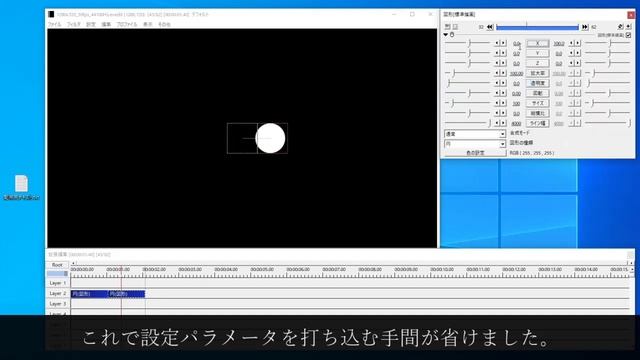The width and height of the screenshot is (640, 360).
Task: Click the Y movement button
Action: 537,53
